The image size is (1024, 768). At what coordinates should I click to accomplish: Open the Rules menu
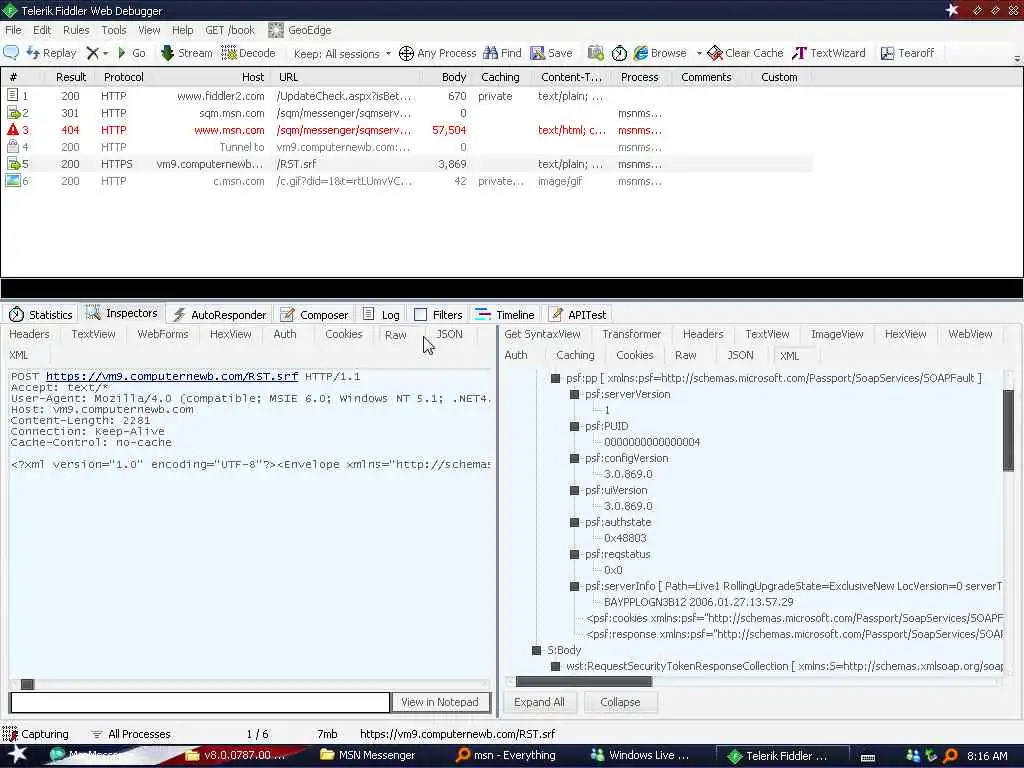(76, 30)
